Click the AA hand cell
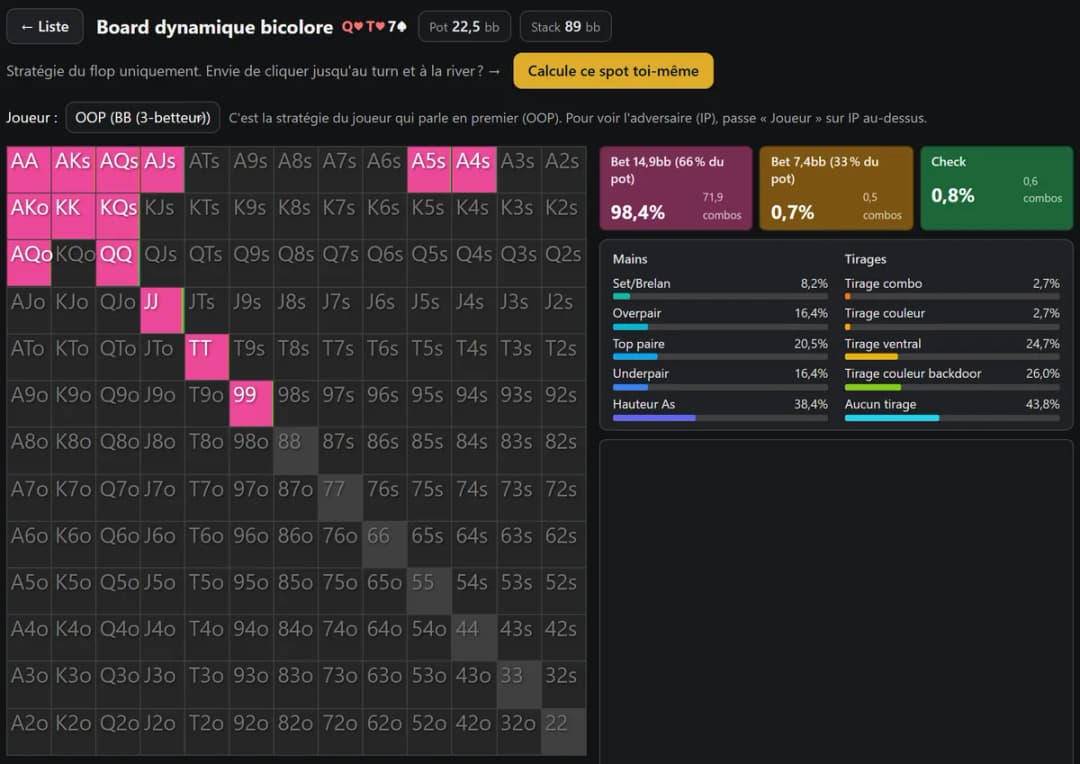1080x764 pixels. (x=28, y=169)
